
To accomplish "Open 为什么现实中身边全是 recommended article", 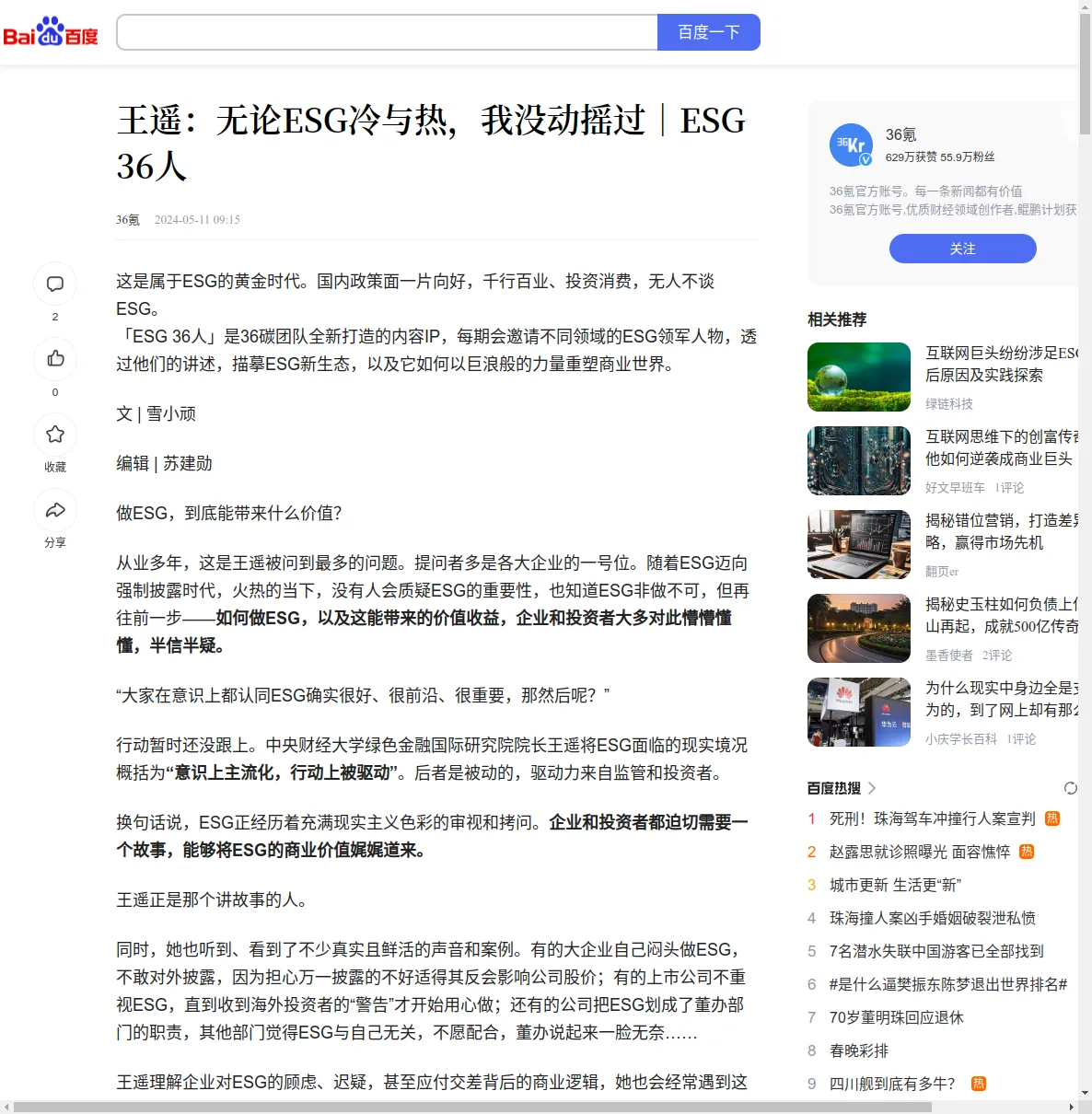I will pos(1002,699).
